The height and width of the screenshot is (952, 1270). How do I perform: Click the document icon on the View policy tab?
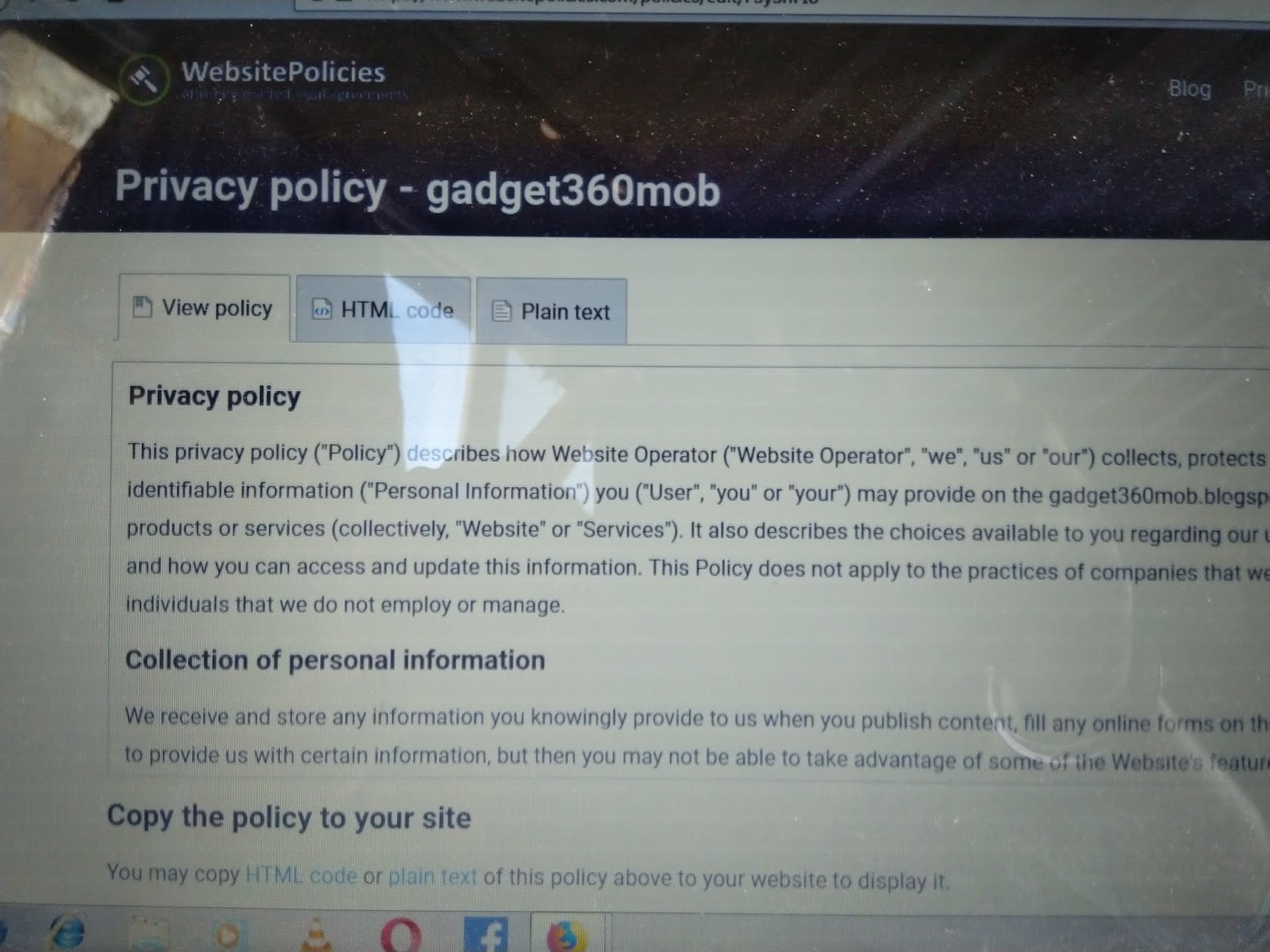click(142, 307)
